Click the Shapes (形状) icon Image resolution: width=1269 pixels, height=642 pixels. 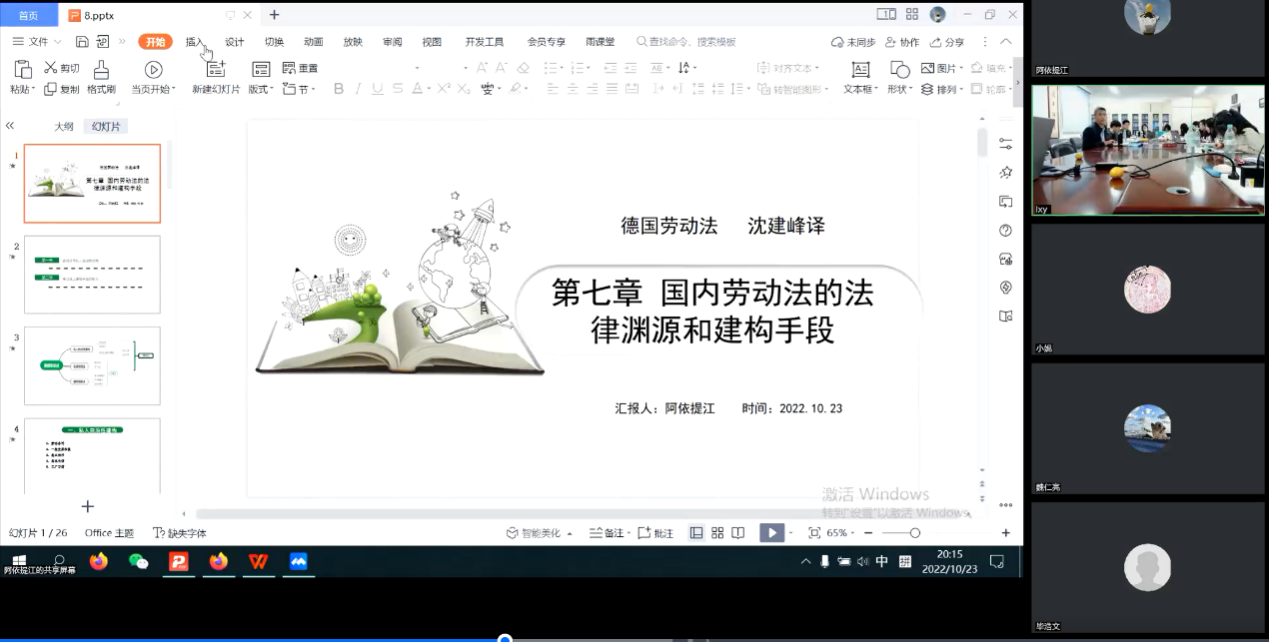click(899, 70)
